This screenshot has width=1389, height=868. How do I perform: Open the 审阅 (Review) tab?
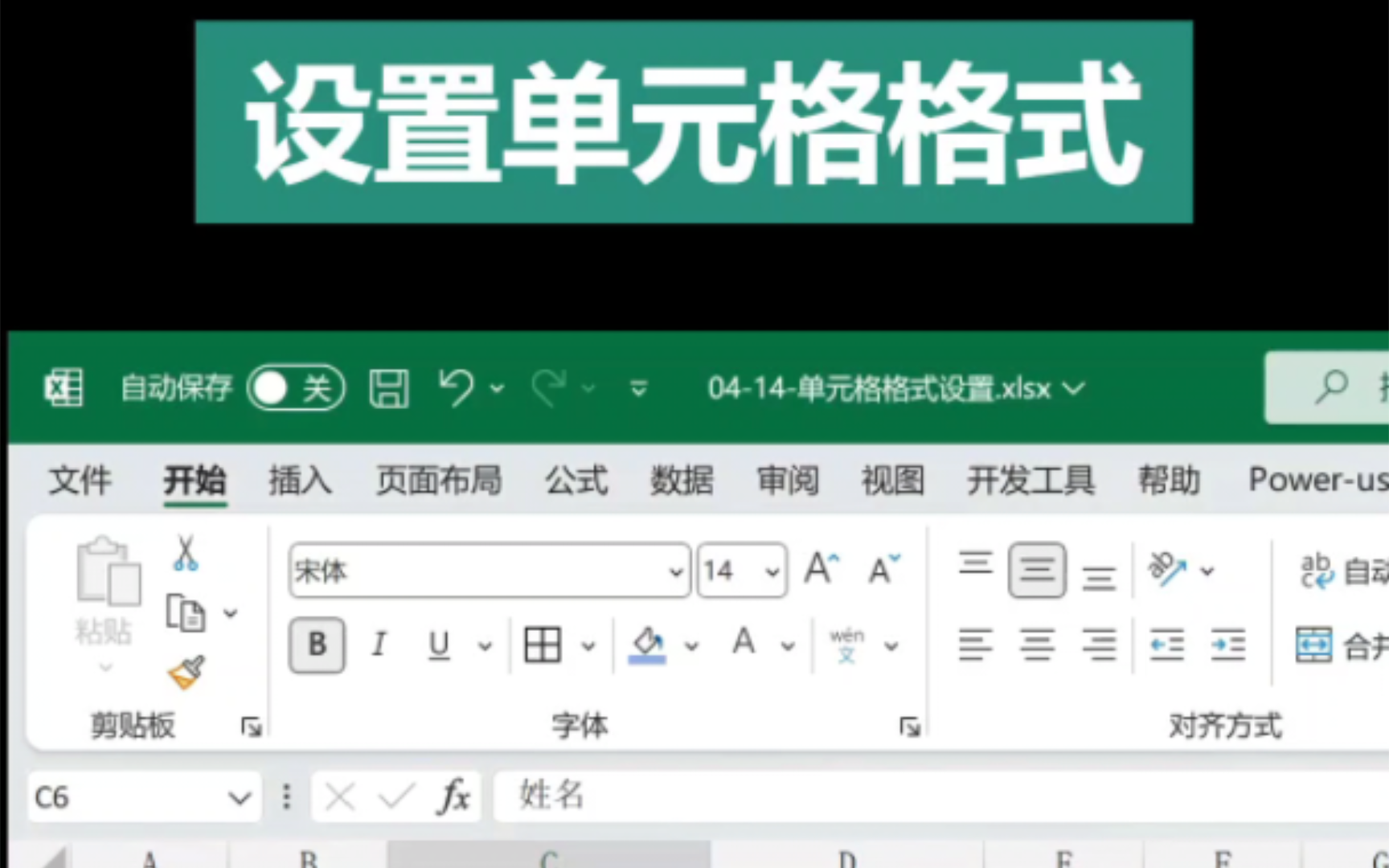(x=788, y=481)
